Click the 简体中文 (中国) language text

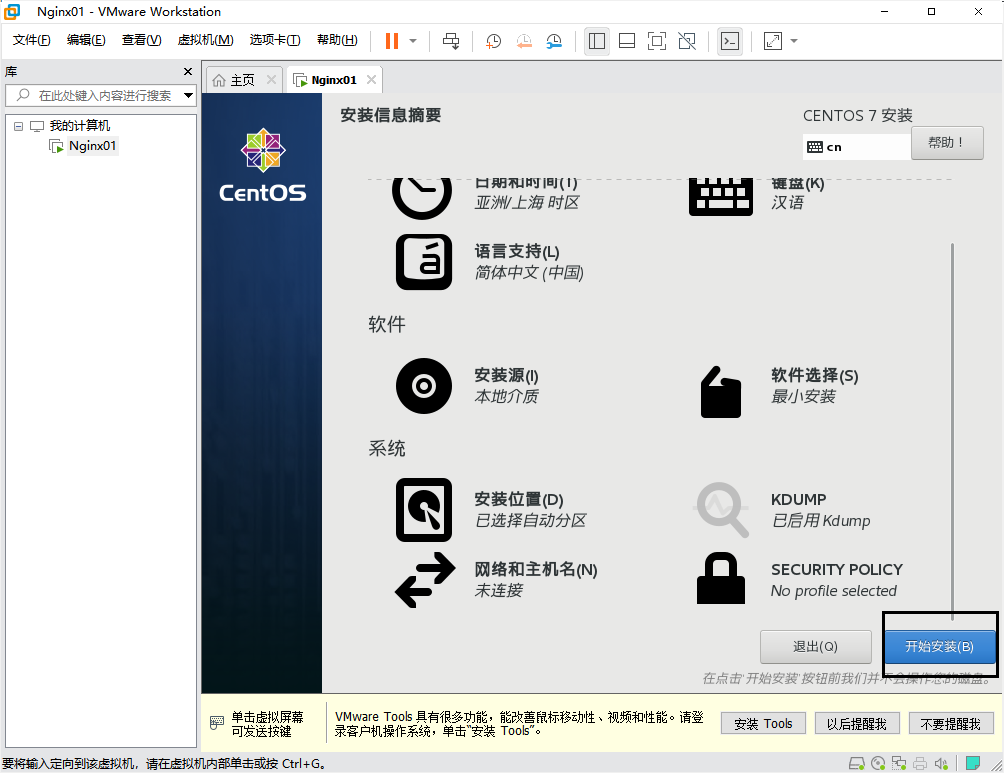pos(529,273)
